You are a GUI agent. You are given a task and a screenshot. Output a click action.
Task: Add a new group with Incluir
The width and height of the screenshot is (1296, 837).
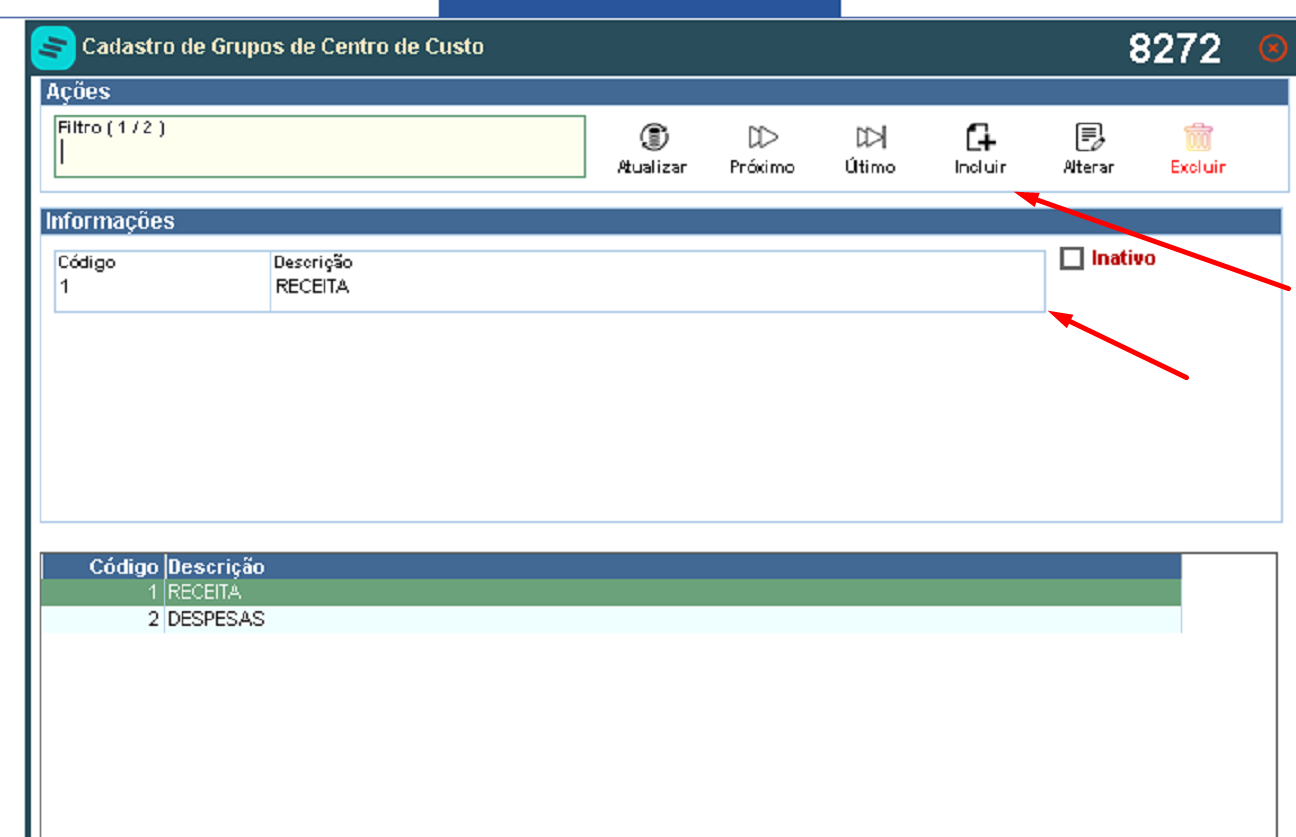click(980, 137)
